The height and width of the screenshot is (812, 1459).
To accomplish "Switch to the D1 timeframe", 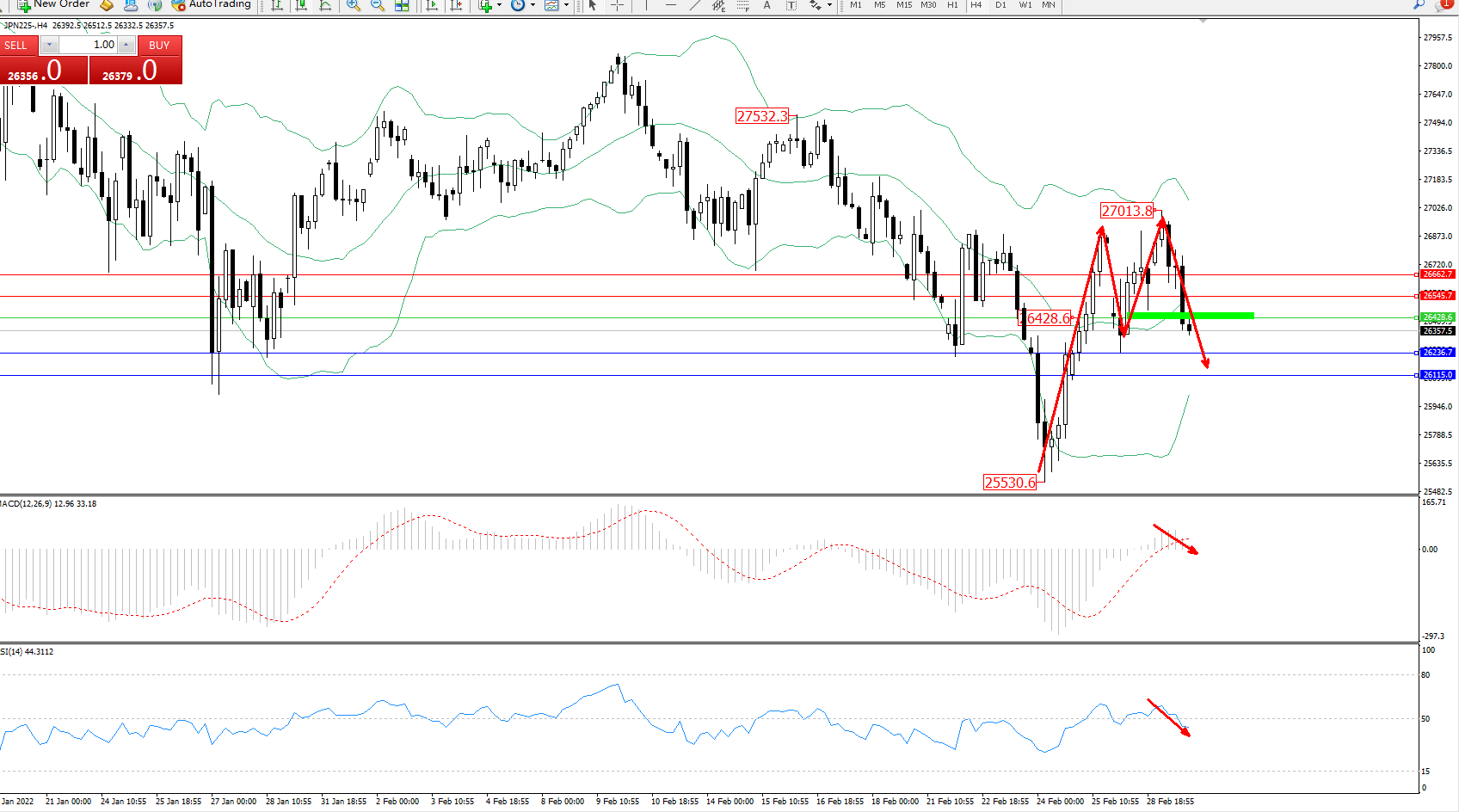I will tap(1000, 5).
